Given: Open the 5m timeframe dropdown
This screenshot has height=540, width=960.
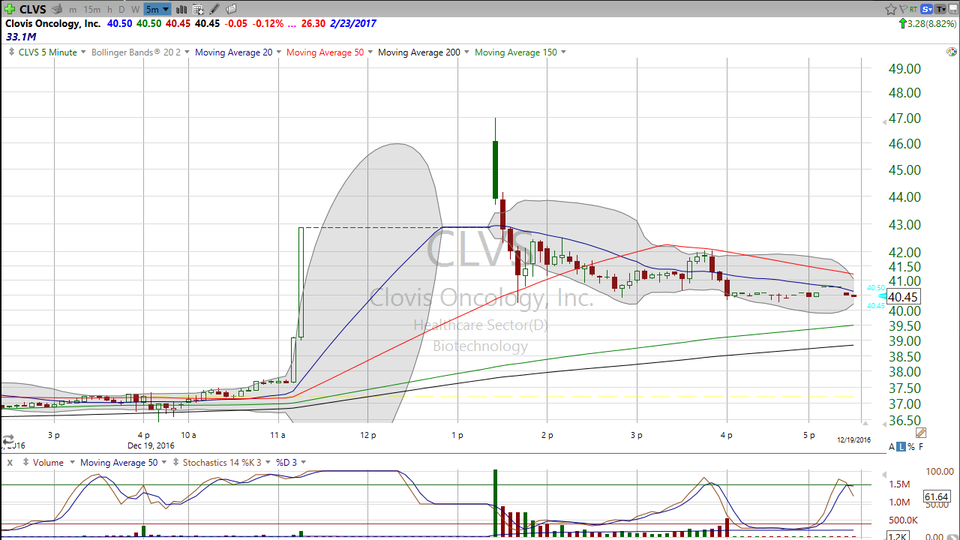Looking at the screenshot, I should [x=157, y=9].
